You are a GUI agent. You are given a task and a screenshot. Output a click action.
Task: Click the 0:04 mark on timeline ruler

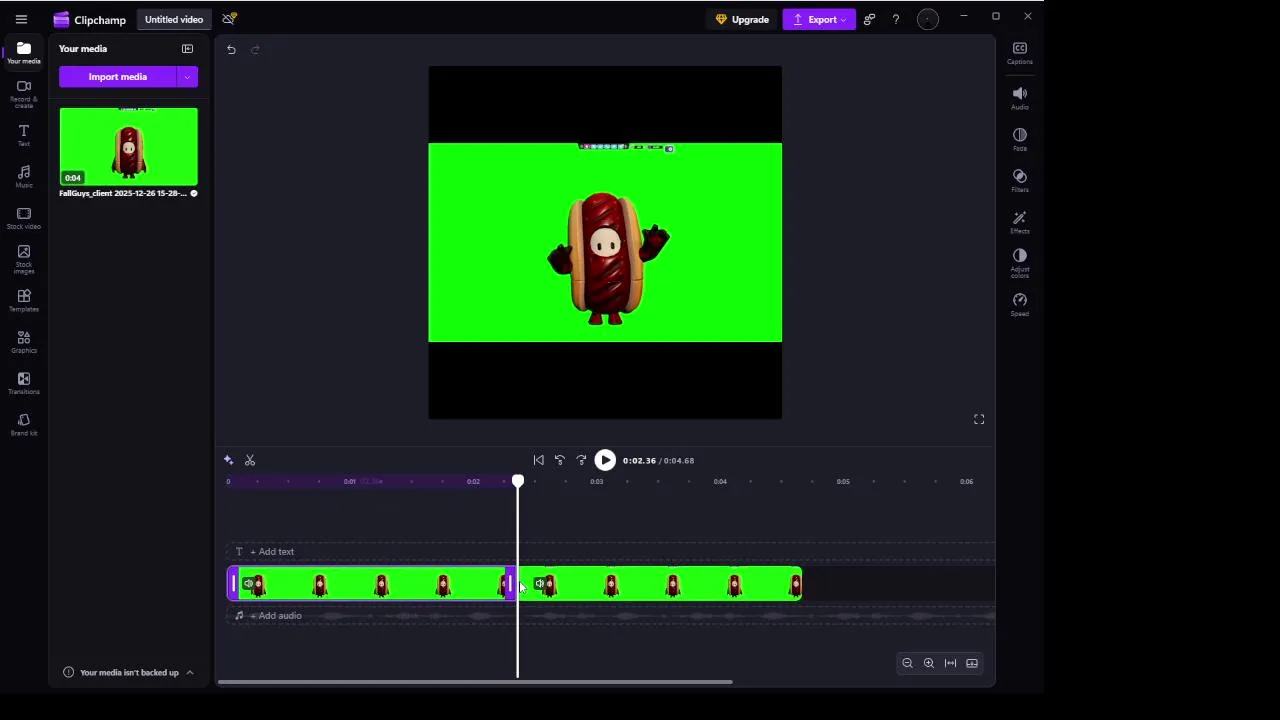click(x=720, y=481)
